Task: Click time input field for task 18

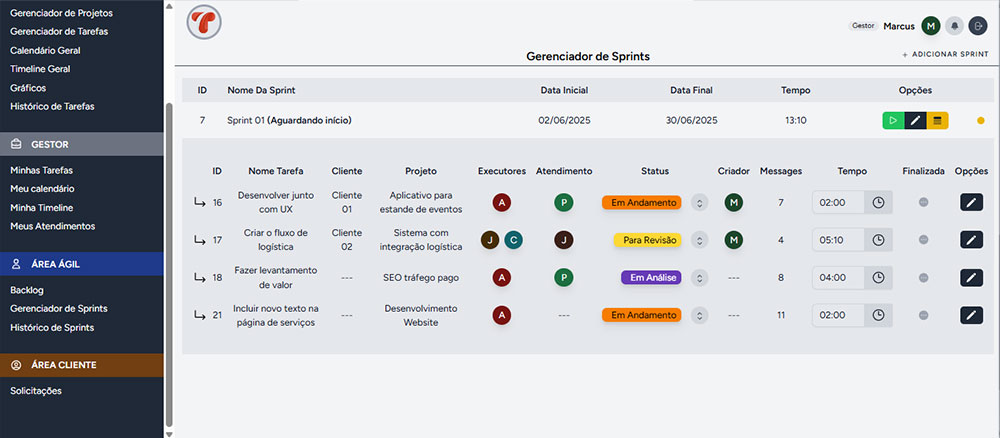Action: click(838, 277)
